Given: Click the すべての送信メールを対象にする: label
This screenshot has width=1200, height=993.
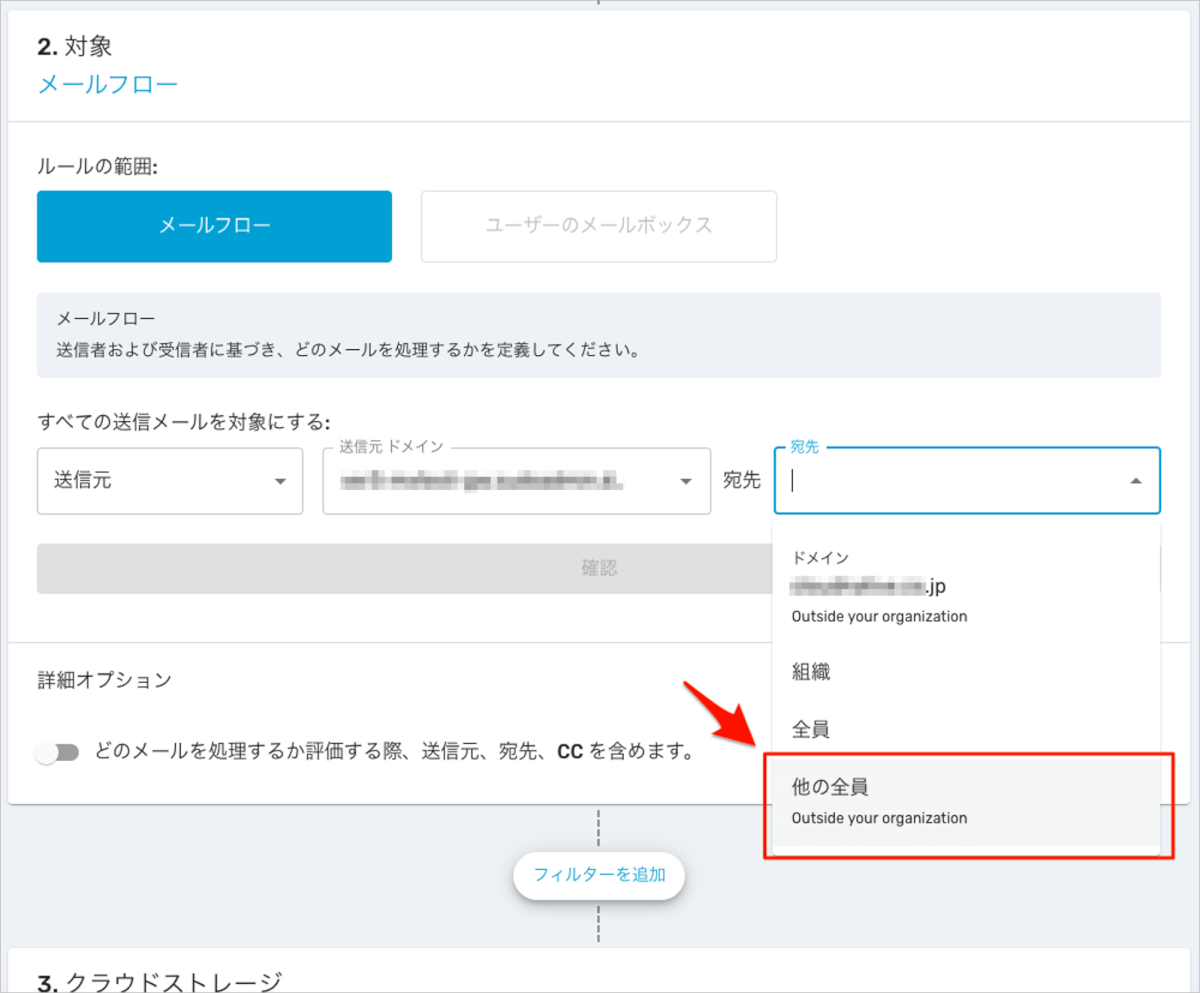Looking at the screenshot, I should [x=184, y=422].
